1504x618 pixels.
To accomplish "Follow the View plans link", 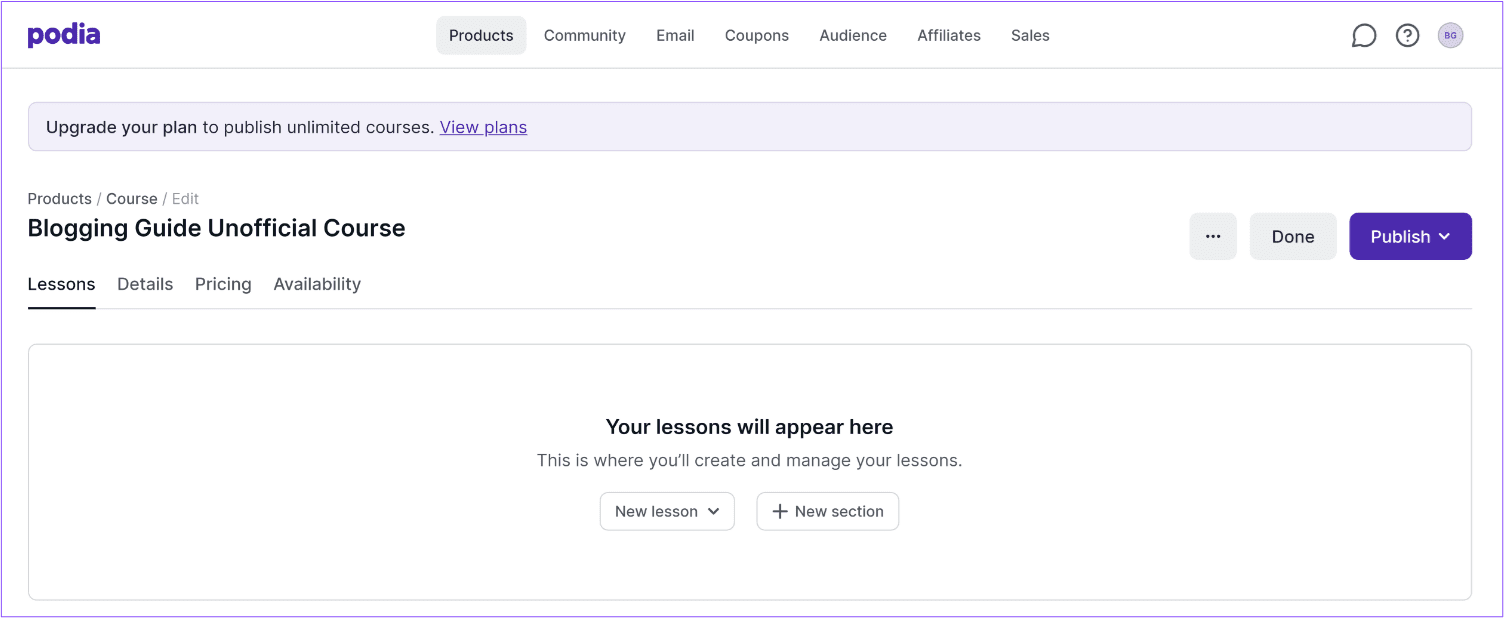I will 483,127.
